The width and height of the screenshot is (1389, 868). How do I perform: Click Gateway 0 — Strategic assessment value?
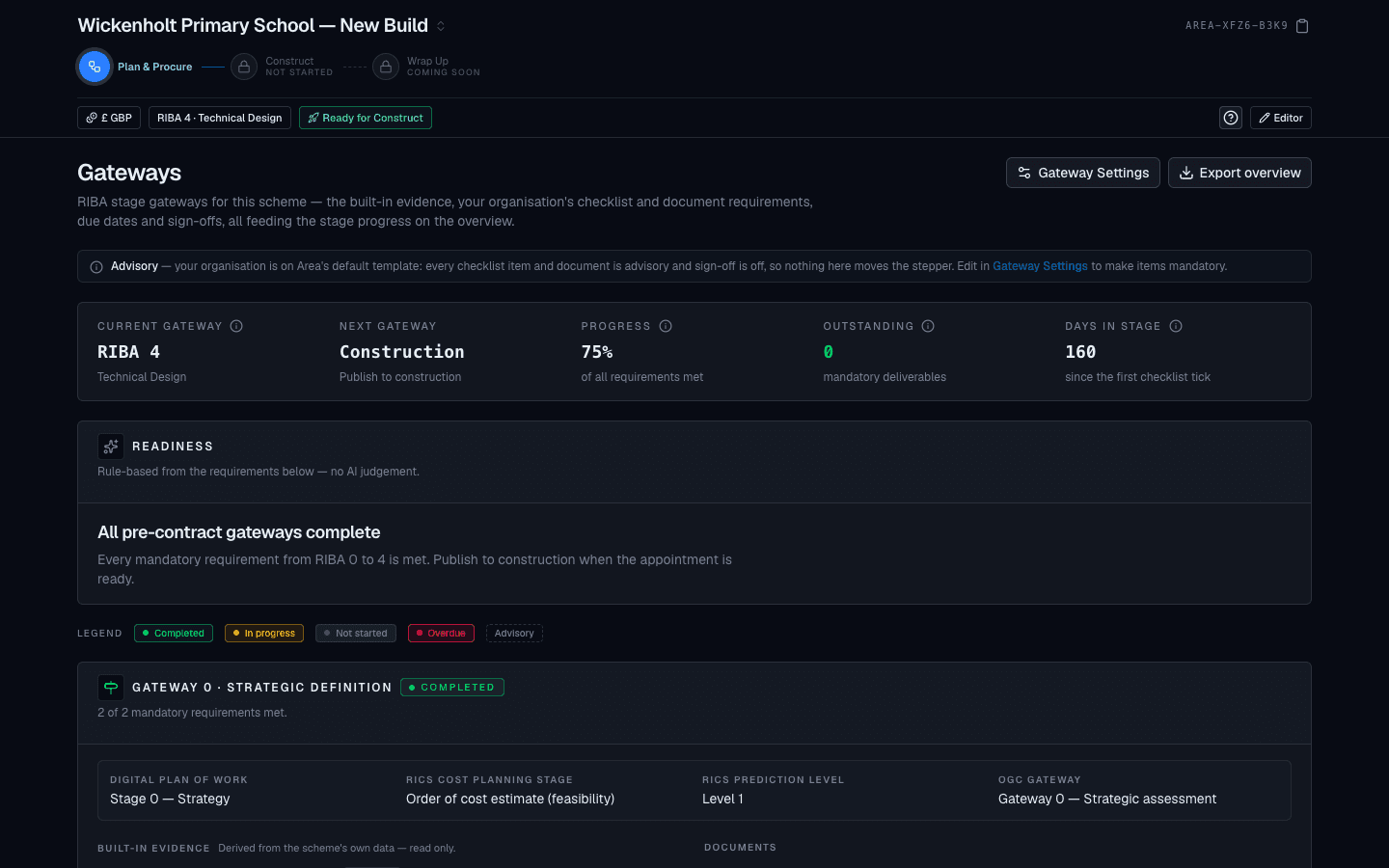pos(1107,799)
